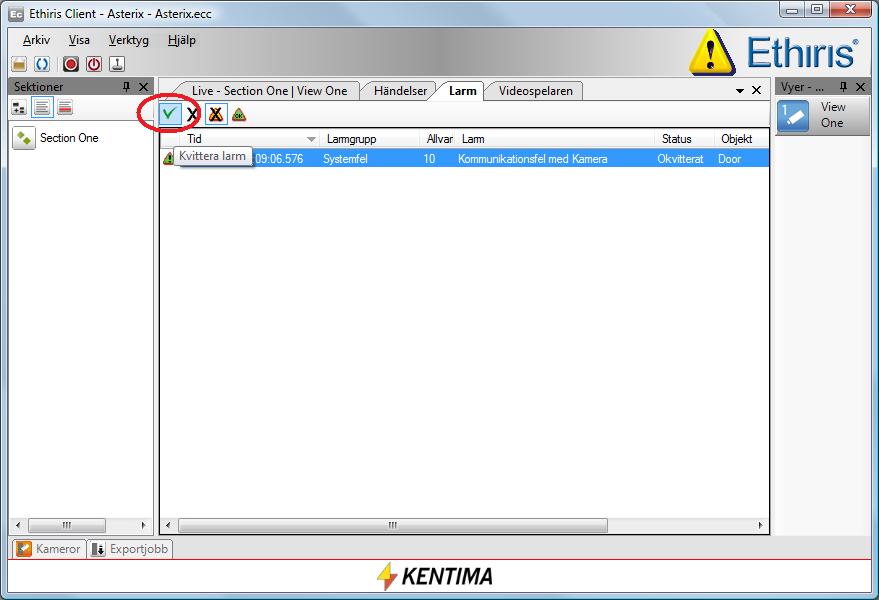Image resolution: width=879 pixels, height=600 pixels.
Task: Click the Kameror tab icon
Action: tap(24, 549)
